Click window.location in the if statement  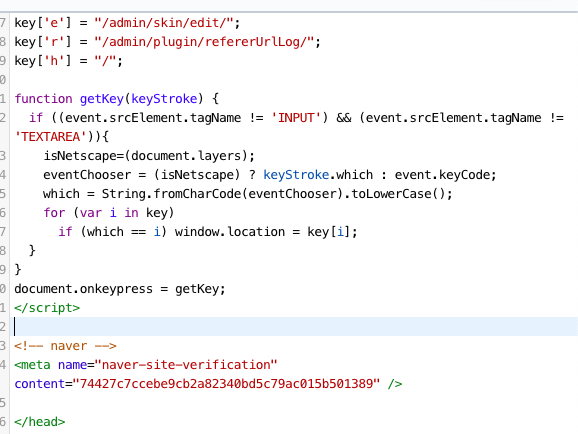coord(230,232)
